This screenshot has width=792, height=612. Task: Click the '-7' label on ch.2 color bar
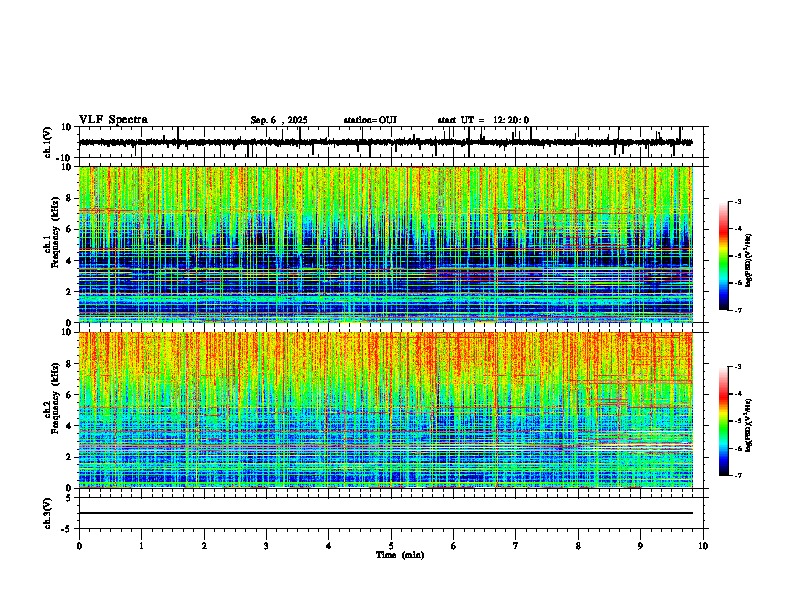click(x=737, y=475)
